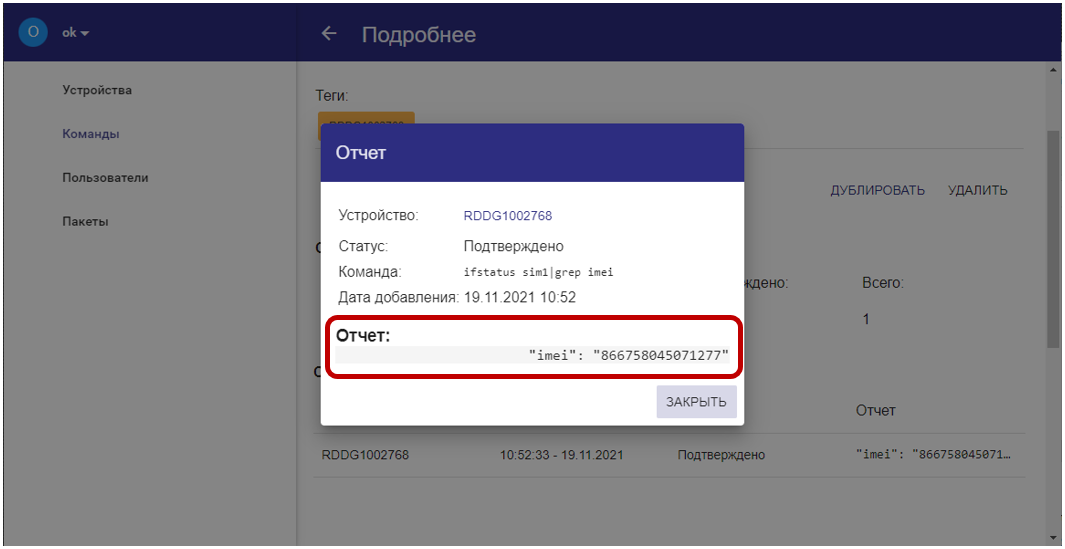1065x549 pixels.
Task: Go to Пользователи in the sidebar
Action: [105, 178]
